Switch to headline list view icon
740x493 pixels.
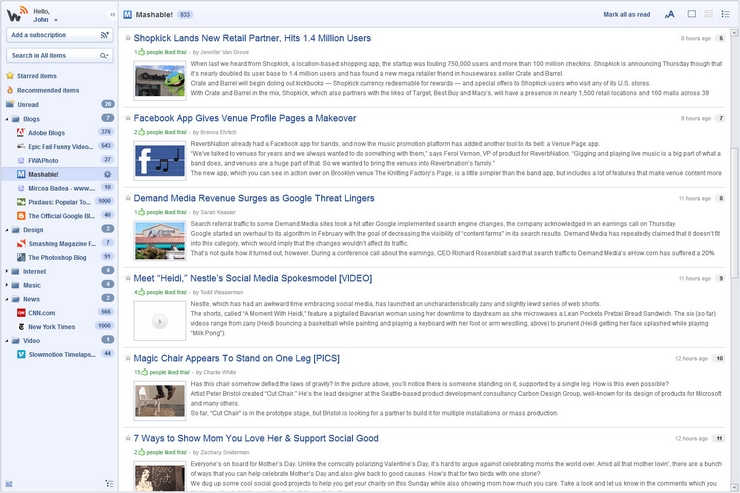pos(726,15)
